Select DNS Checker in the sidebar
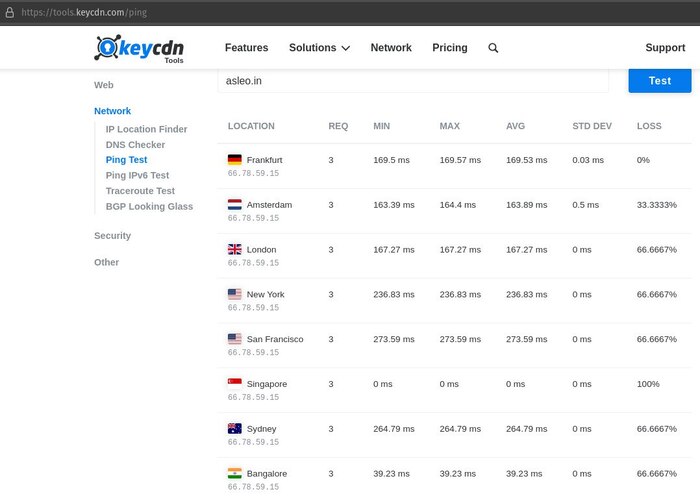 click(x=135, y=145)
